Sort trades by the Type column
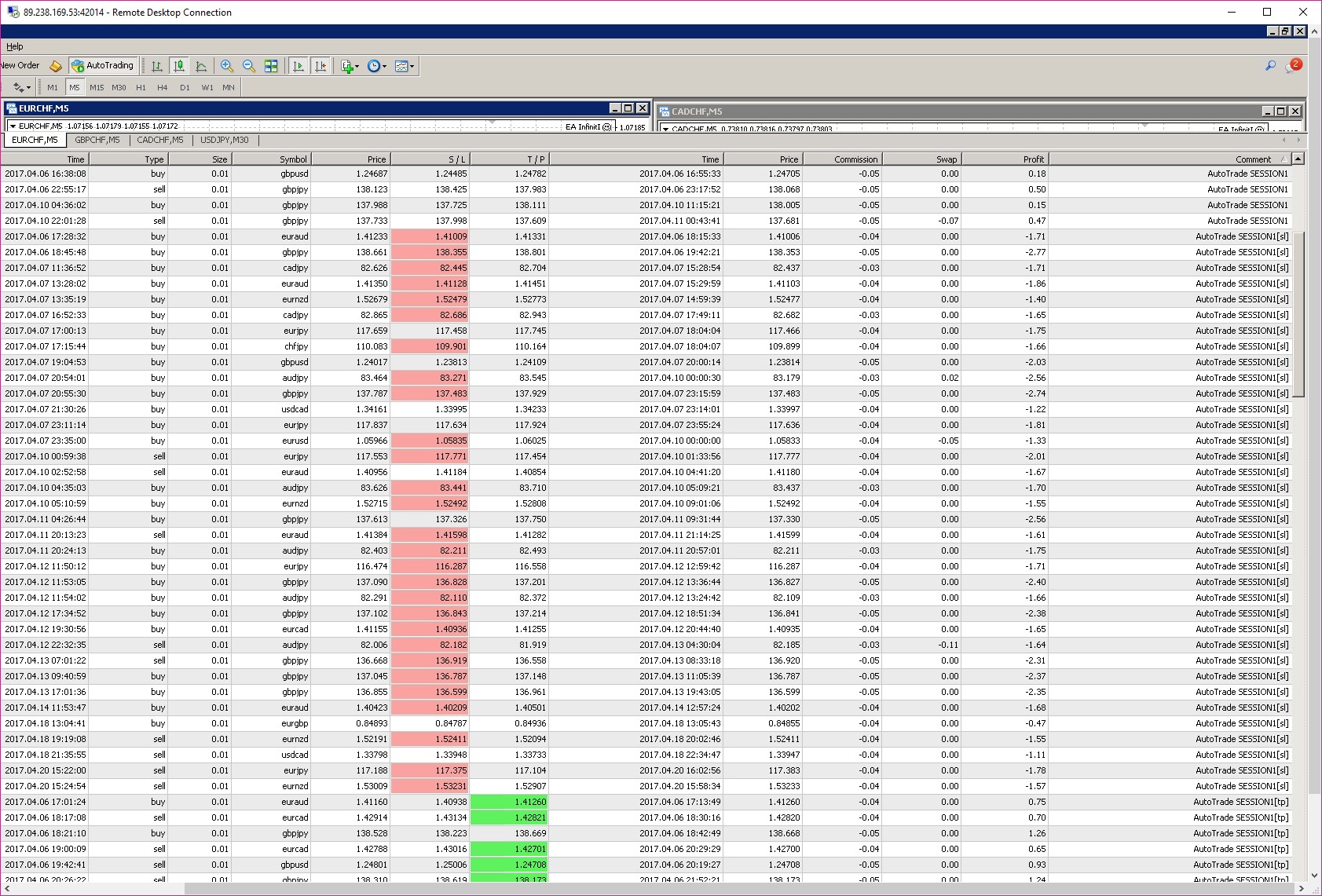 tap(129, 159)
